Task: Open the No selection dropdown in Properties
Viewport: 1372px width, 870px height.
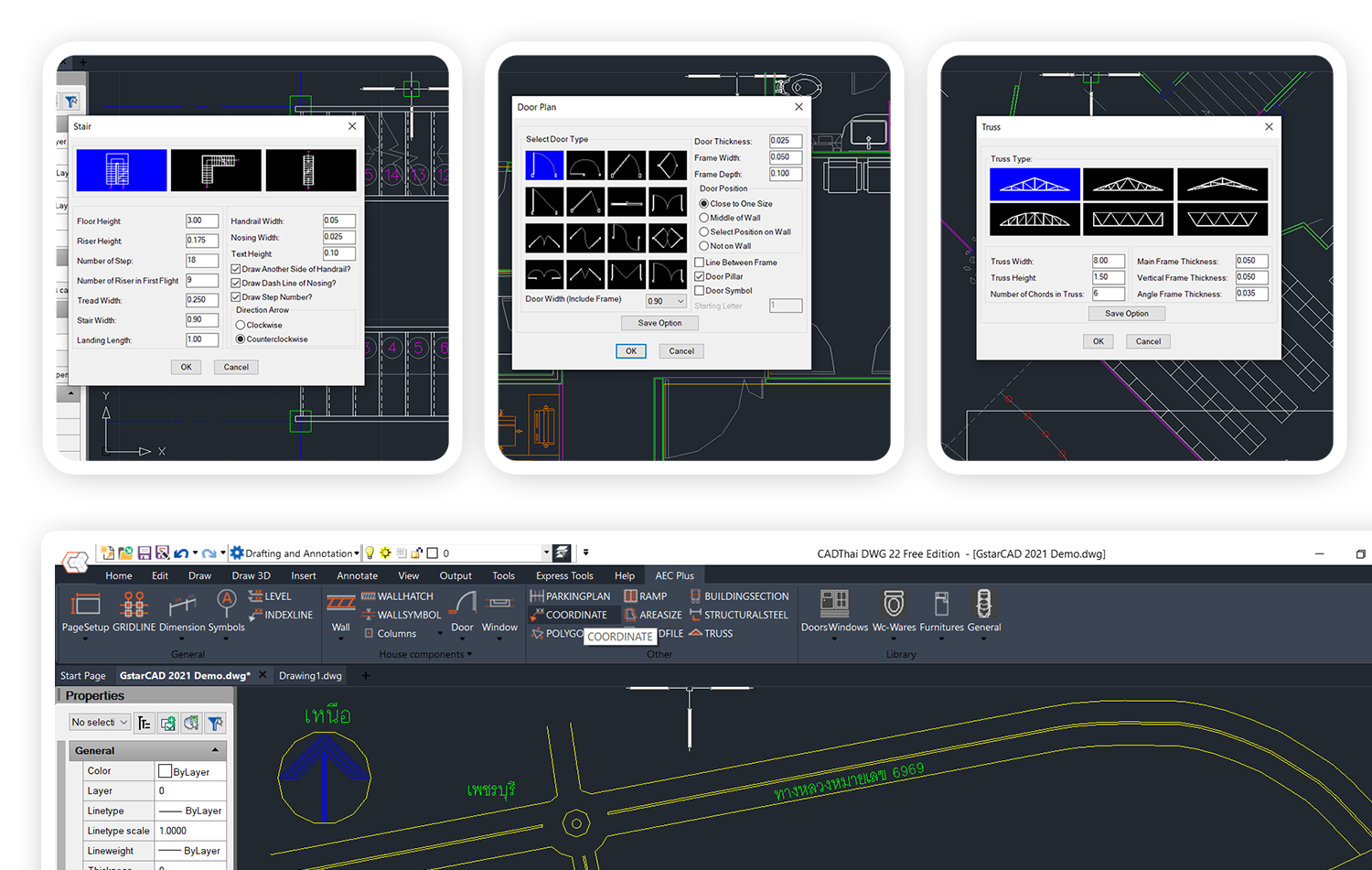Action: tap(100, 723)
